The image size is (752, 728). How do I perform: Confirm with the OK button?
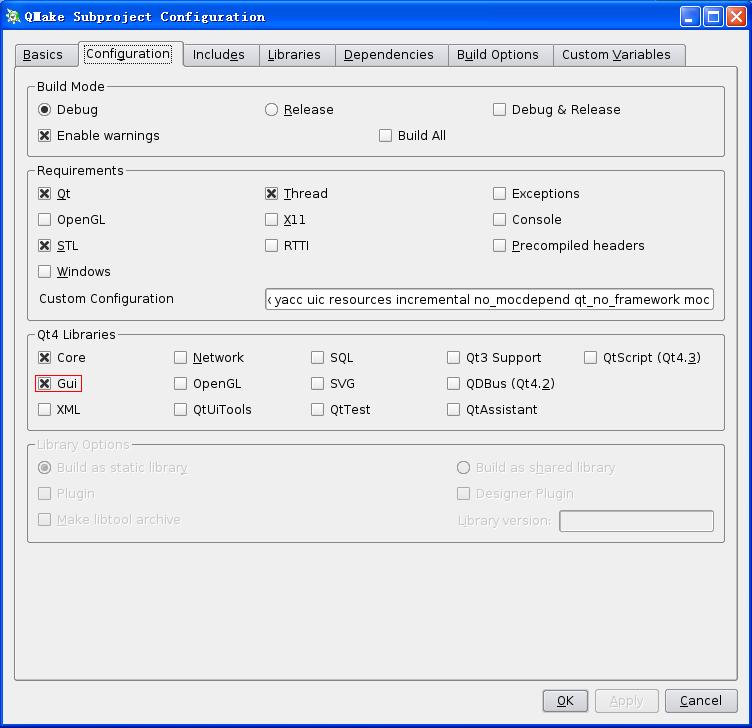[x=565, y=701]
